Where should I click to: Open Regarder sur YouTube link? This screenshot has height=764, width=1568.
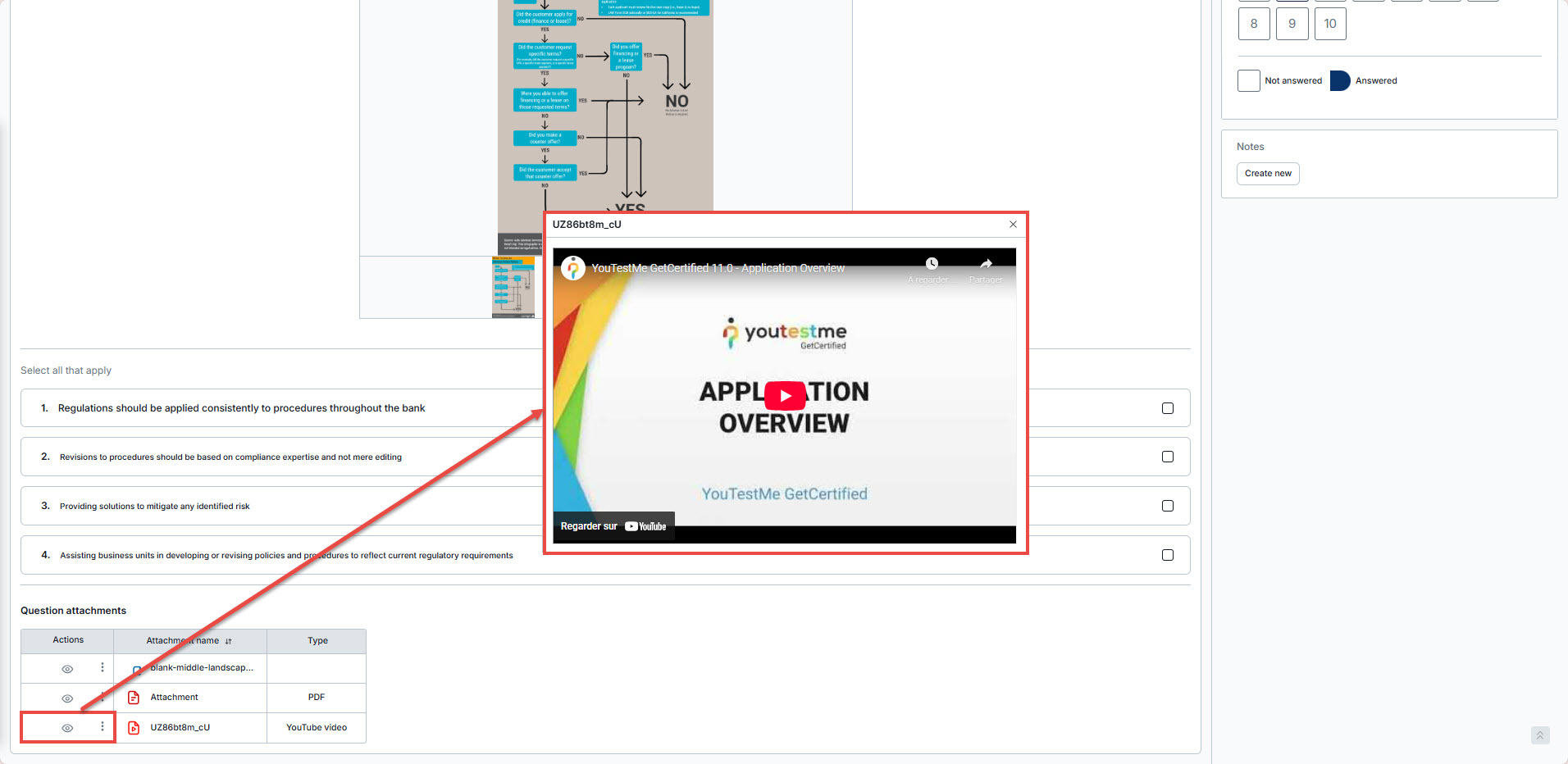point(613,526)
